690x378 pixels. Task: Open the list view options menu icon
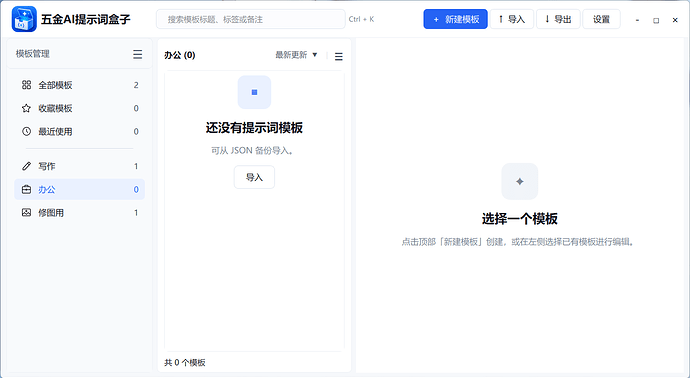(x=338, y=56)
